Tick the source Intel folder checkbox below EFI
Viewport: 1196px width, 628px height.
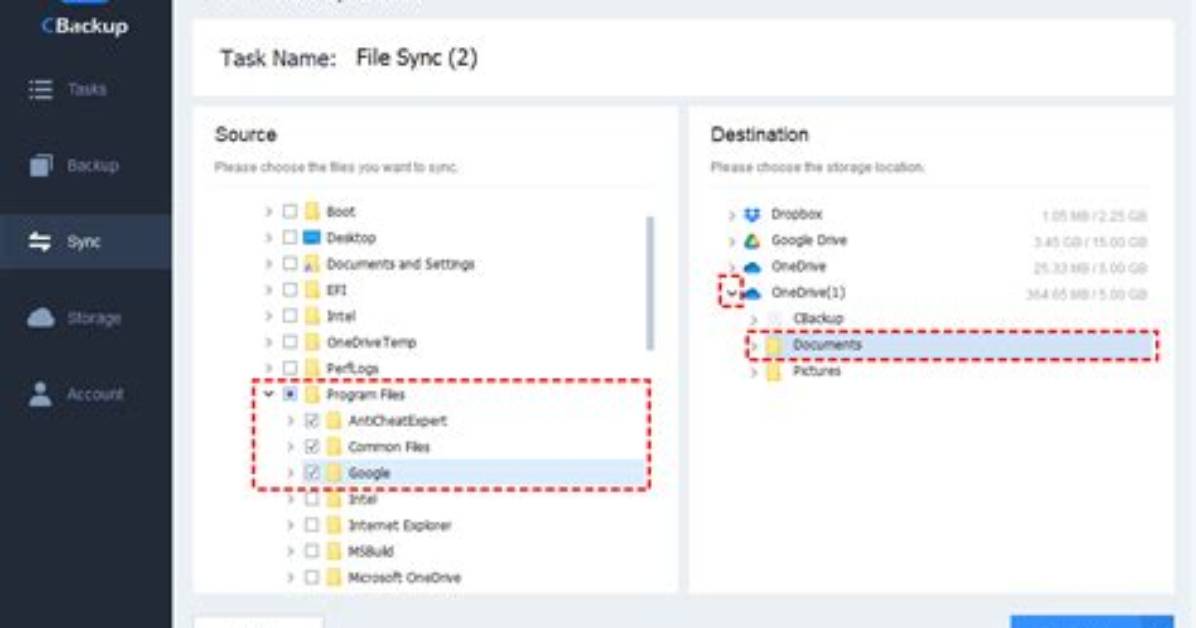(x=290, y=316)
